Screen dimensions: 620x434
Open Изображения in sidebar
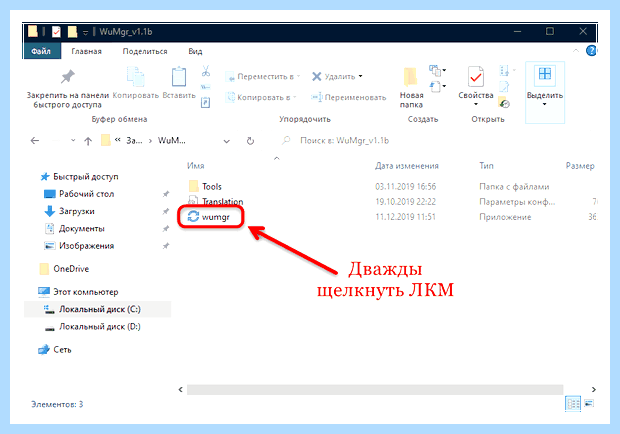pos(87,245)
